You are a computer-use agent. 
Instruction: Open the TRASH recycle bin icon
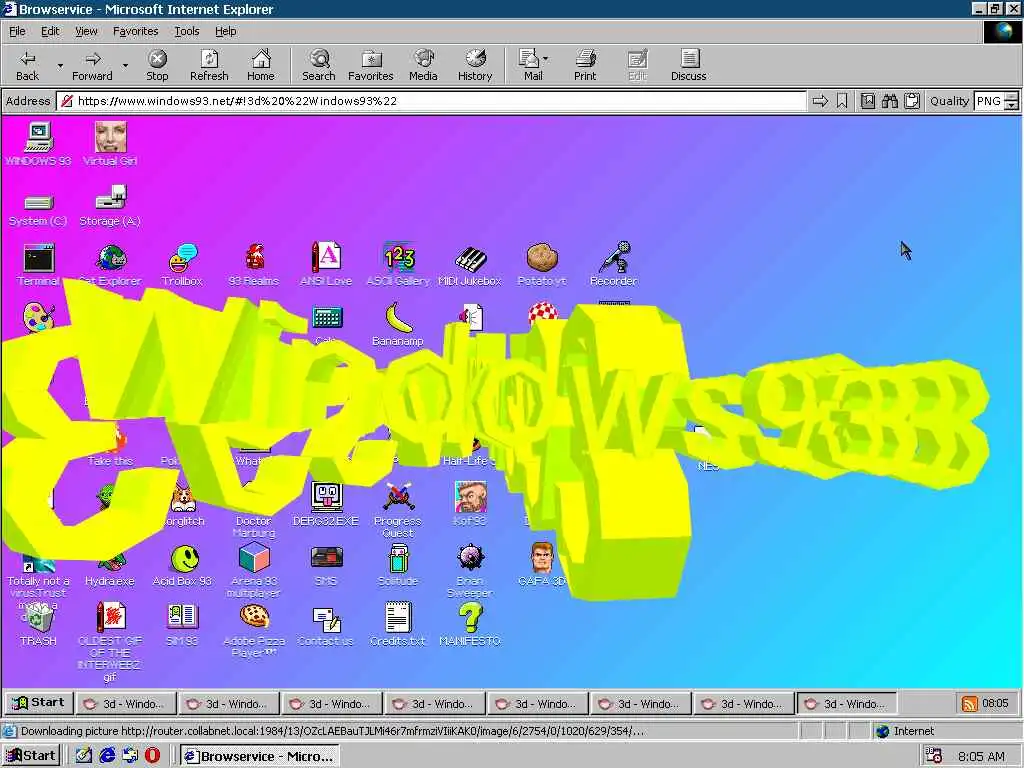pyautogui.click(x=38, y=626)
